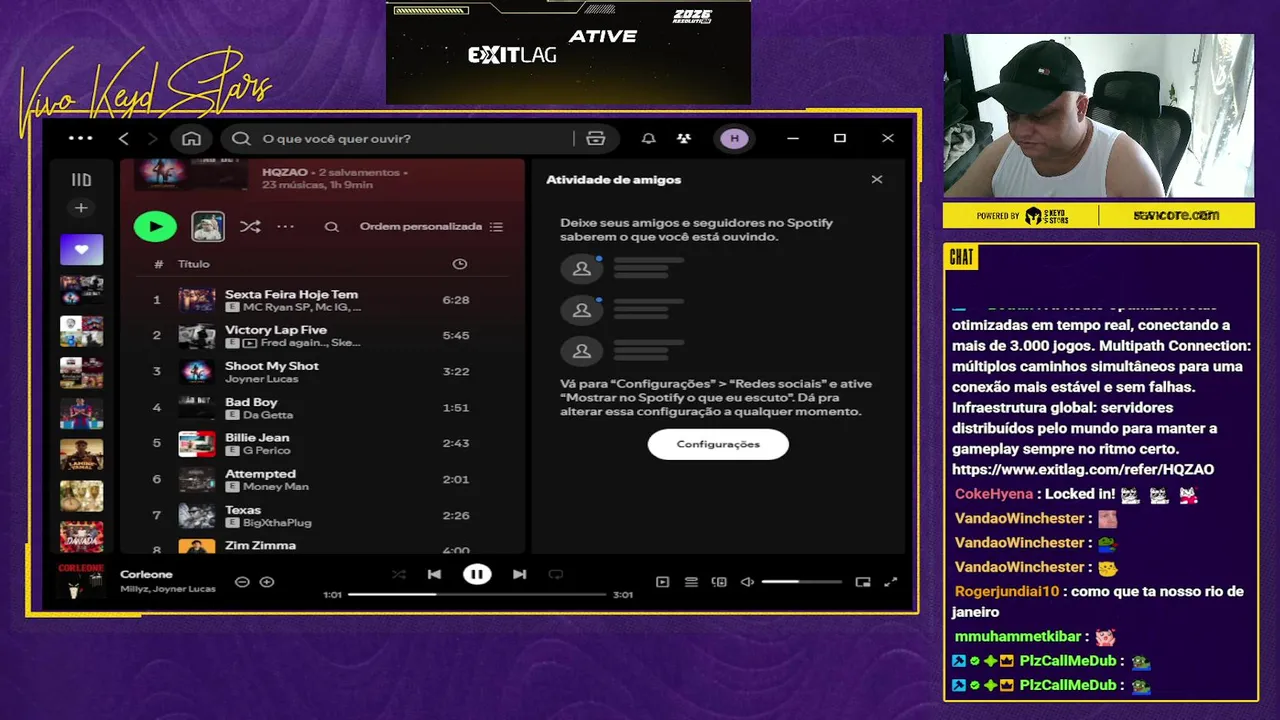
Task: Open more options for the playlist
Action: click(x=285, y=227)
